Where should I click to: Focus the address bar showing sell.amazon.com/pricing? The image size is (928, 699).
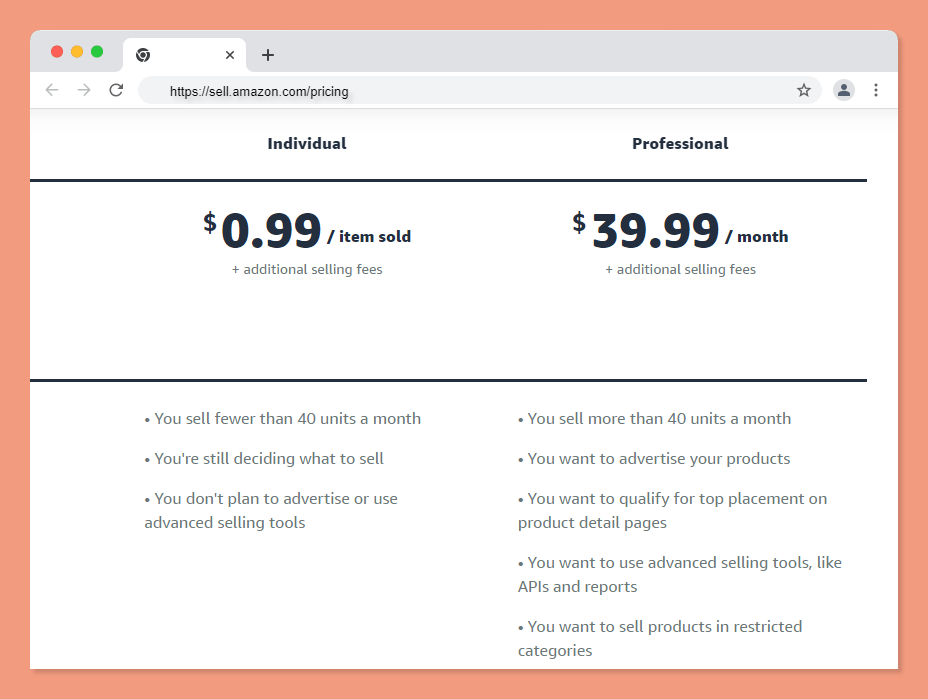(x=479, y=91)
